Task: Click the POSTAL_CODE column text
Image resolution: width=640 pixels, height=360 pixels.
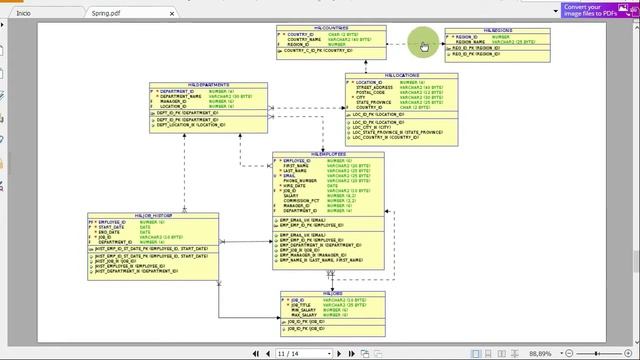Action: click(370, 92)
